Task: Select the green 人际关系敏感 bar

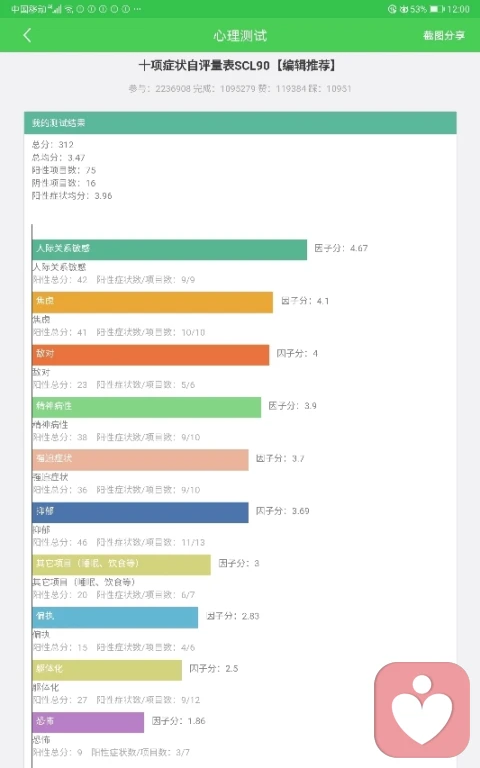Action: [x=169, y=249]
